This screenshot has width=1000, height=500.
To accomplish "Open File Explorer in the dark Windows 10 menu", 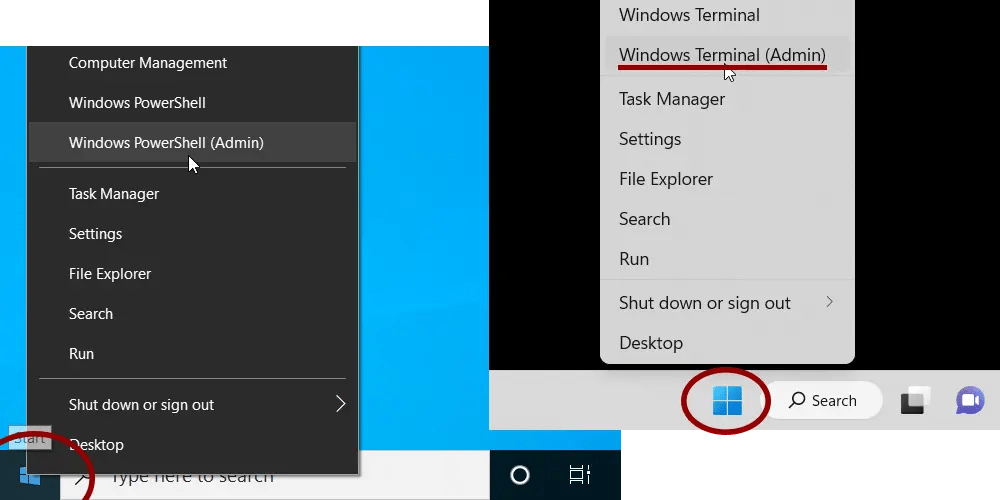I will pos(193,274).
